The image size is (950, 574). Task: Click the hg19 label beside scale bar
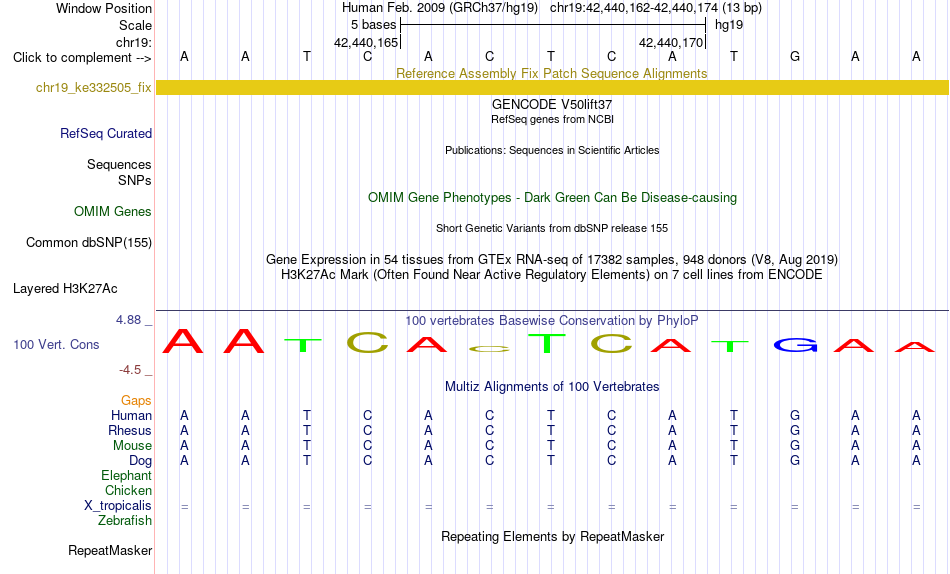[729, 25]
